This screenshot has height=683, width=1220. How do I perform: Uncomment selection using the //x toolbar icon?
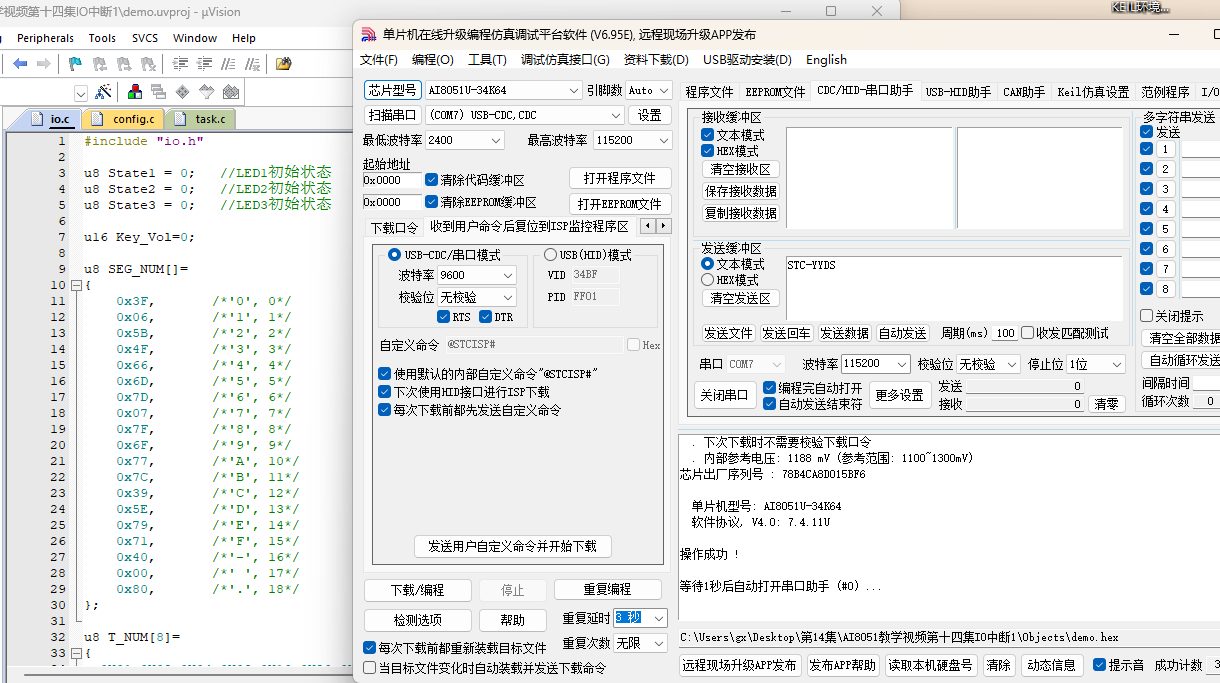252,63
